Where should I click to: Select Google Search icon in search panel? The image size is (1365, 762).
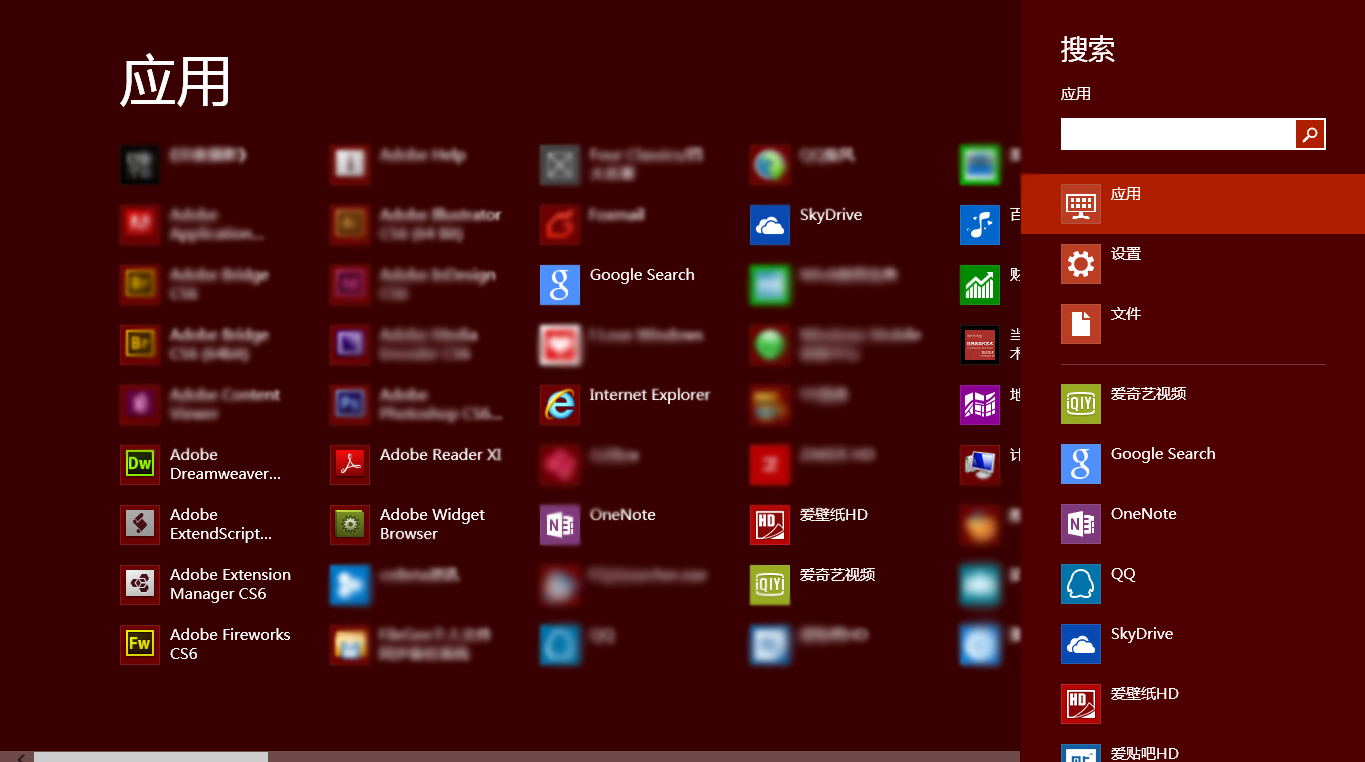point(1081,464)
